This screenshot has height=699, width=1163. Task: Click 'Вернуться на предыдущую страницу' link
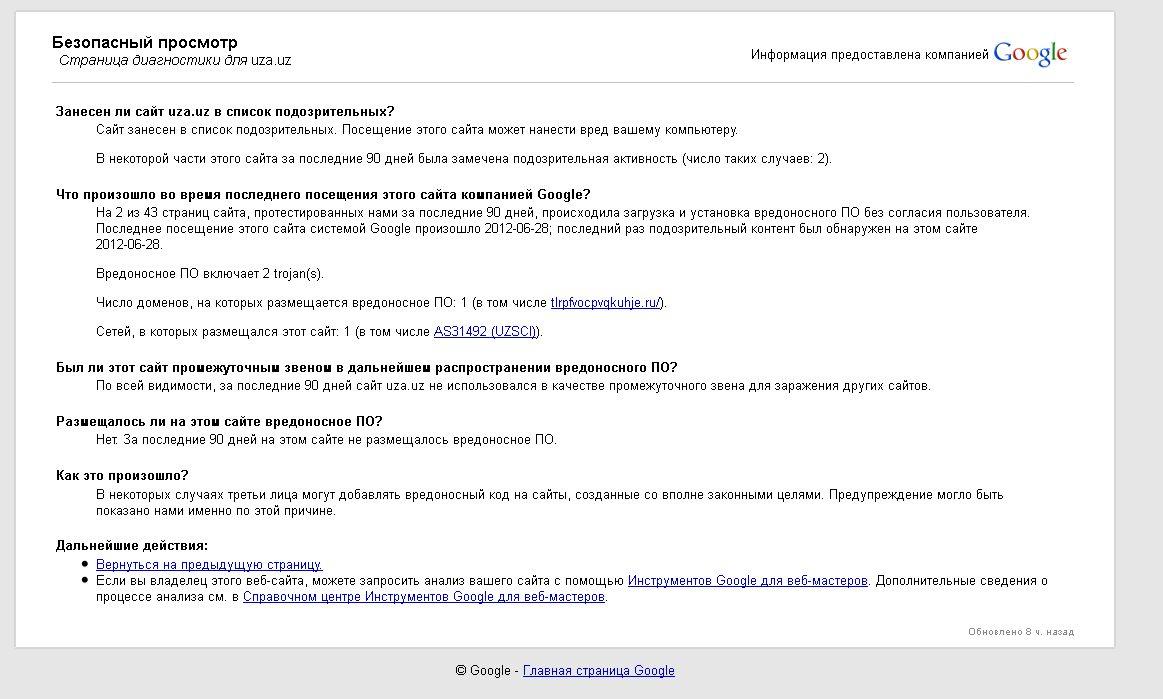[209, 565]
